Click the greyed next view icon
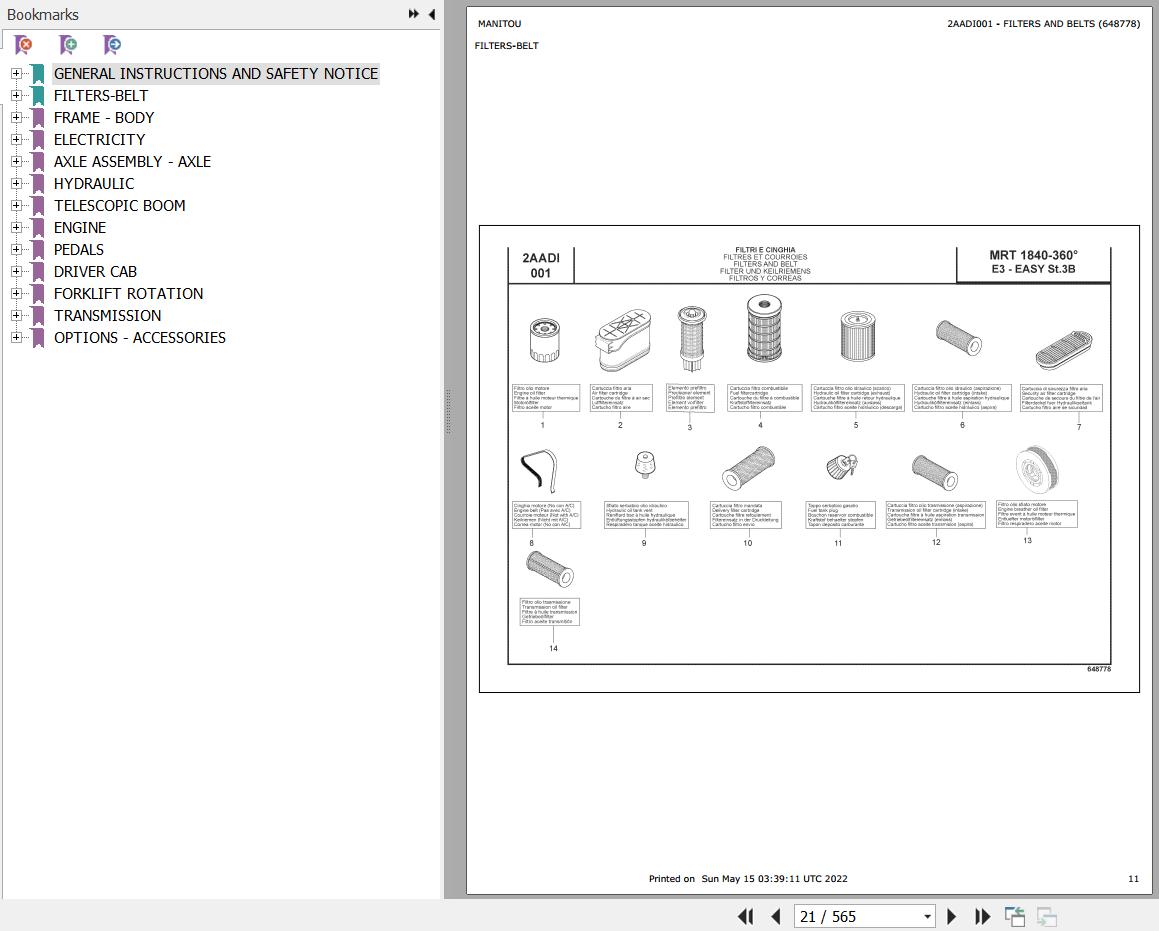The width and height of the screenshot is (1159, 931). point(1047,916)
